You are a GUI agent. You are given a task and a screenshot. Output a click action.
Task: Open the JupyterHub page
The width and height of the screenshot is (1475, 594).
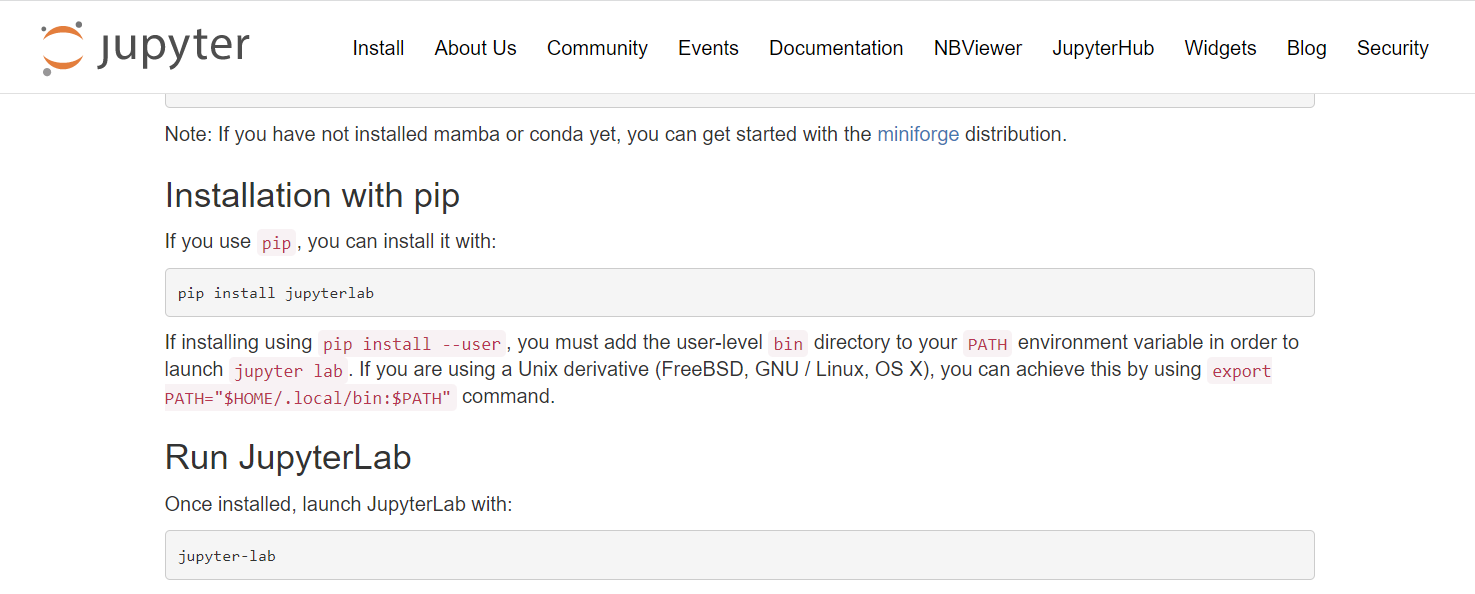[x=1103, y=48]
